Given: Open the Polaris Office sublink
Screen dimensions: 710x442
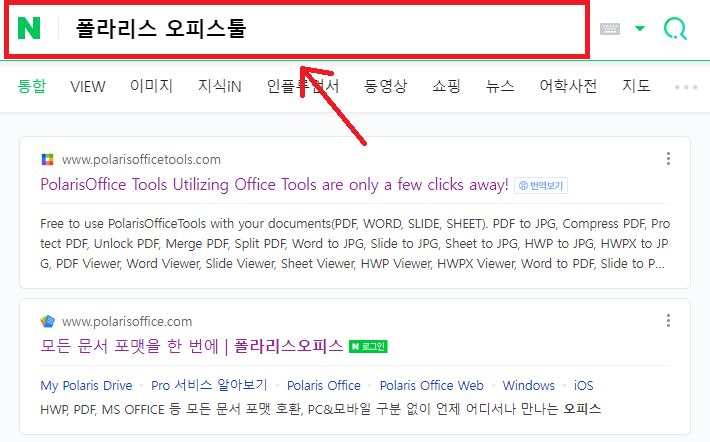Looking at the screenshot, I should tap(324, 385).
